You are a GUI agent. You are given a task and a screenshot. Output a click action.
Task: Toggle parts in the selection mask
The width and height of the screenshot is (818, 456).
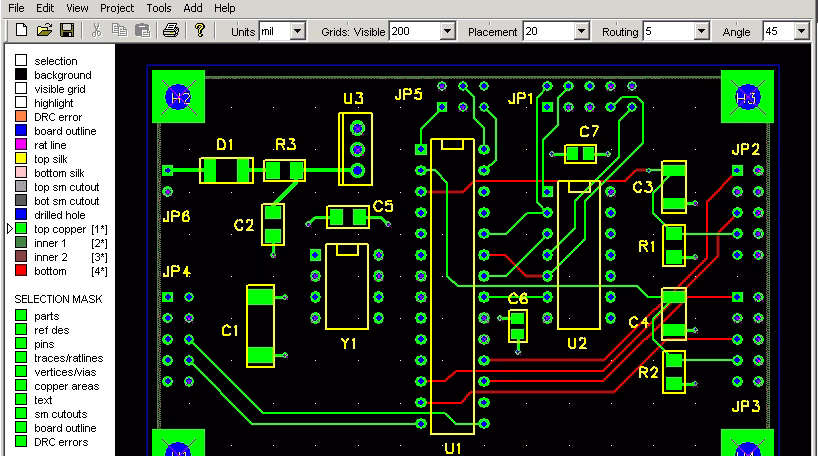(x=21, y=315)
